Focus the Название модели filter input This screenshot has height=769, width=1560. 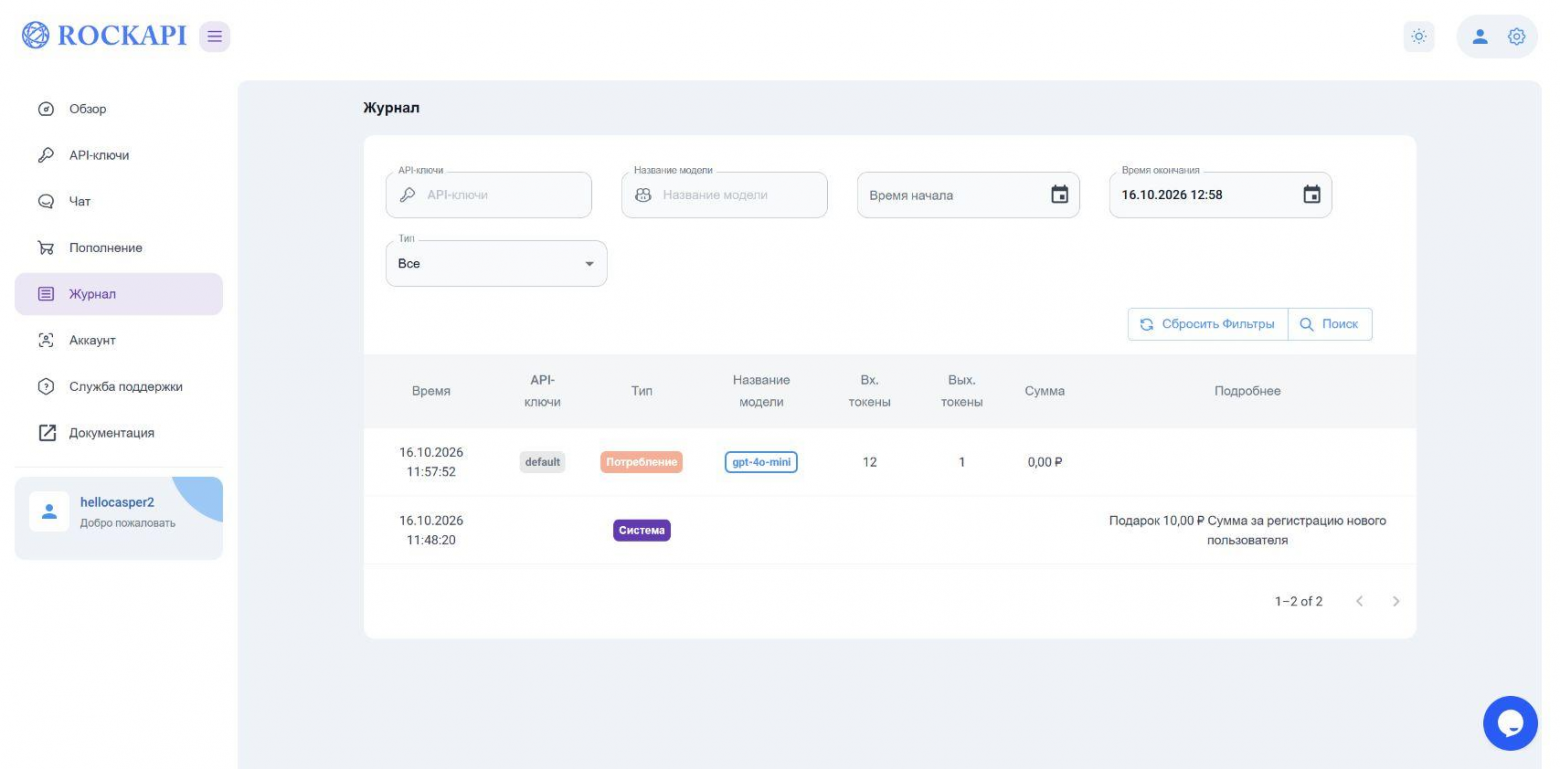pyautogui.click(x=724, y=195)
